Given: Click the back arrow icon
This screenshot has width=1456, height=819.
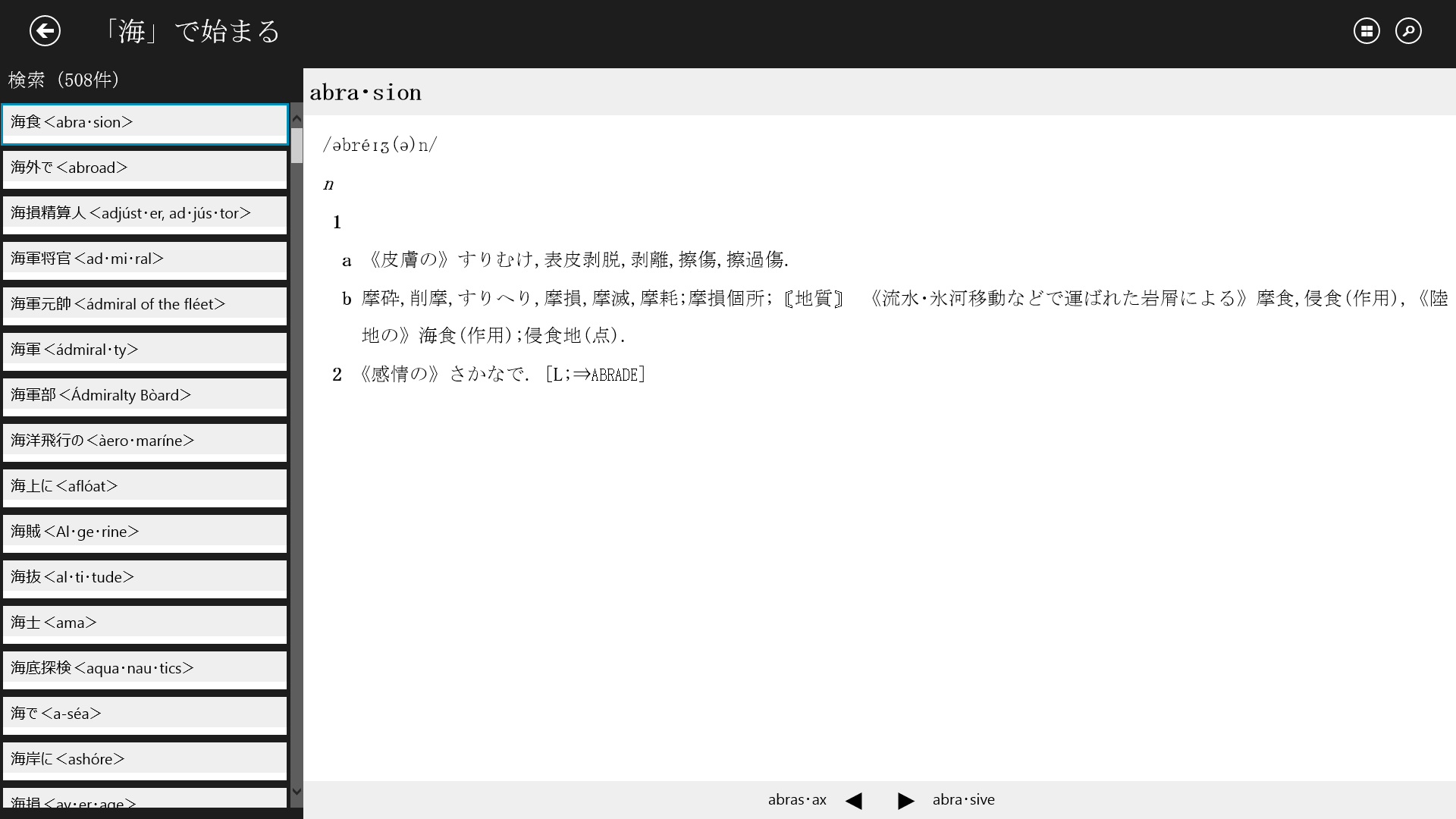Looking at the screenshot, I should point(45,31).
